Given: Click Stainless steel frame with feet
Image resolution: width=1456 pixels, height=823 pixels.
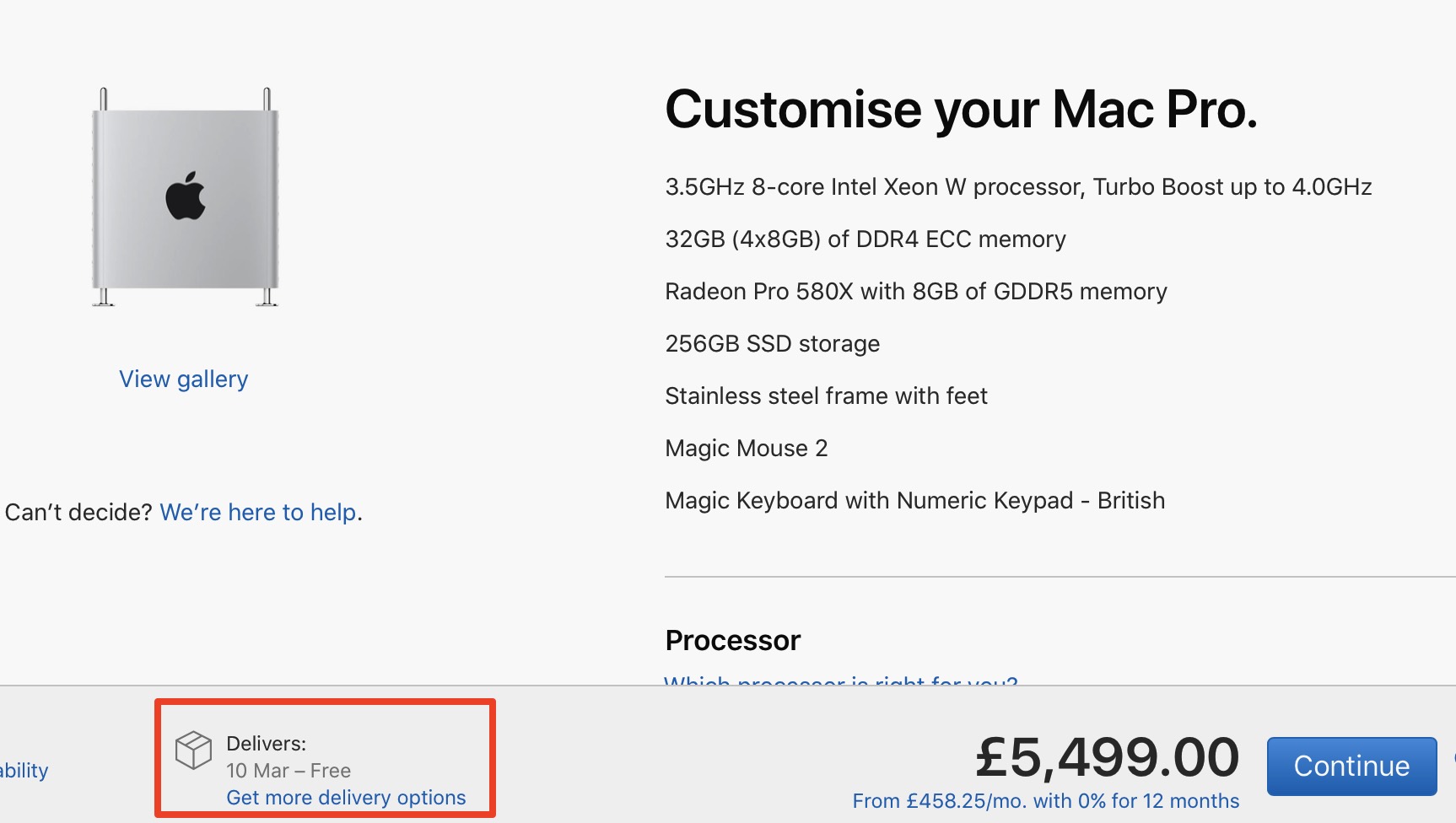Looking at the screenshot, I should tap(826, 396).
